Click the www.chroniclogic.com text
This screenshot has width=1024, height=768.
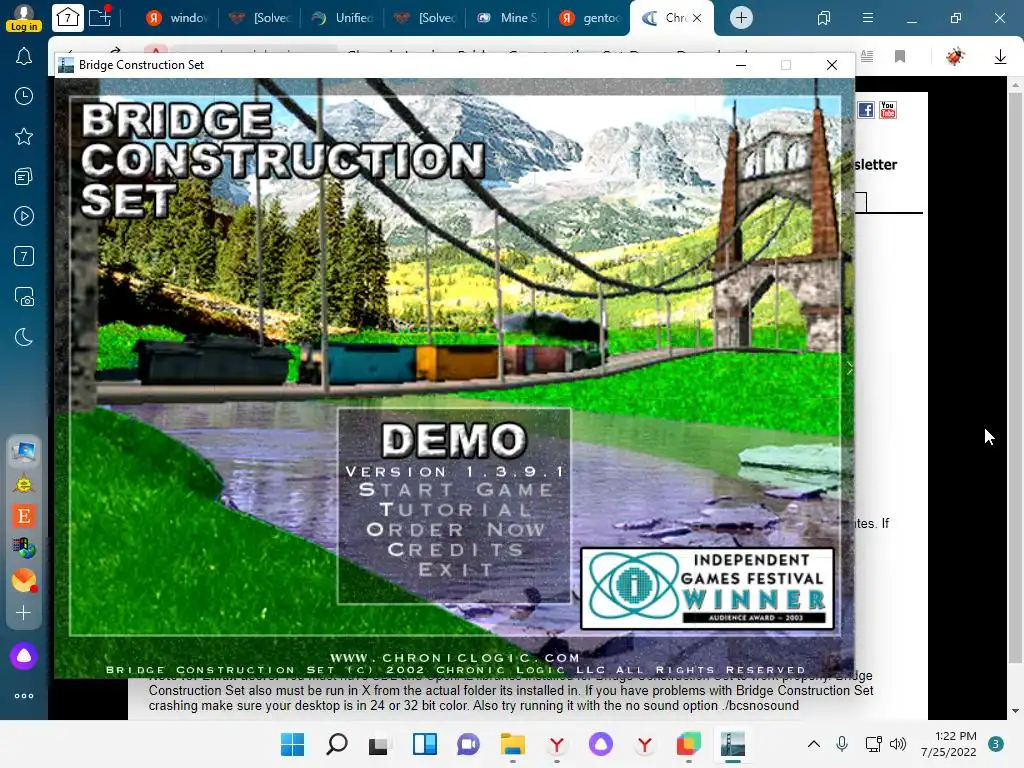(455, 658)
